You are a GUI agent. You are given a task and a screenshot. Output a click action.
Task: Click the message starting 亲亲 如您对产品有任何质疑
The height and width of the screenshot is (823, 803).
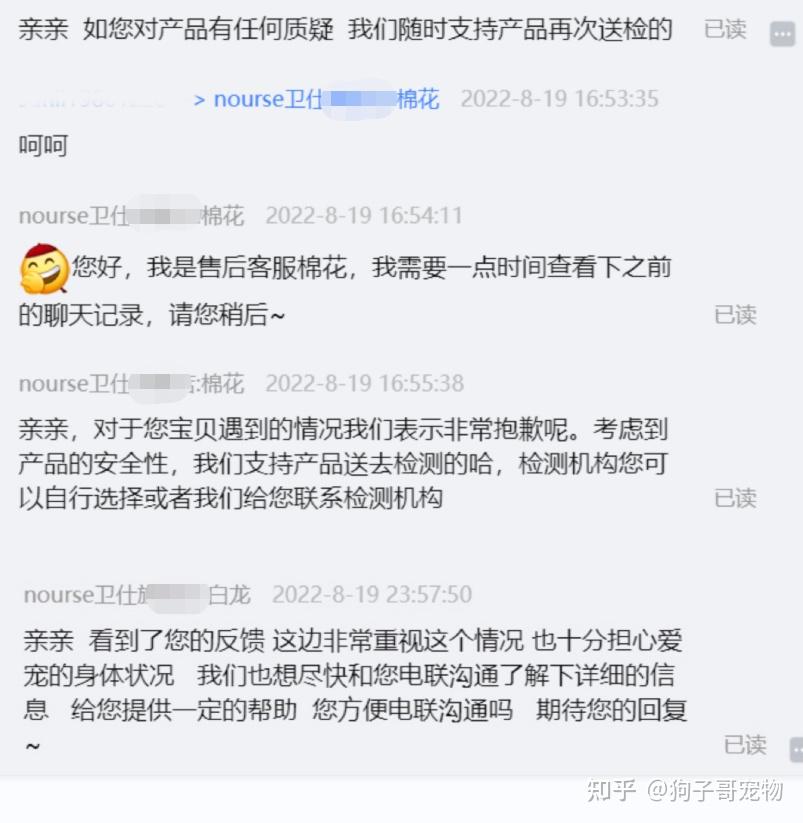345,29
